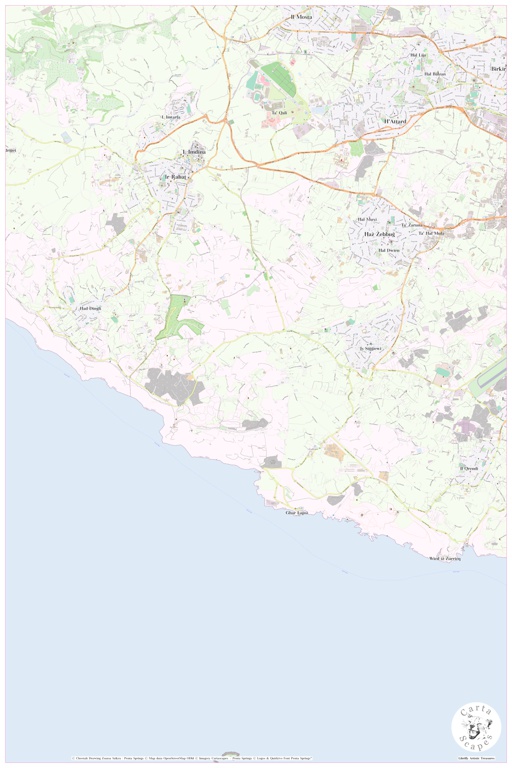Select the Ħad-Dingli village label

tap(90, 309)
